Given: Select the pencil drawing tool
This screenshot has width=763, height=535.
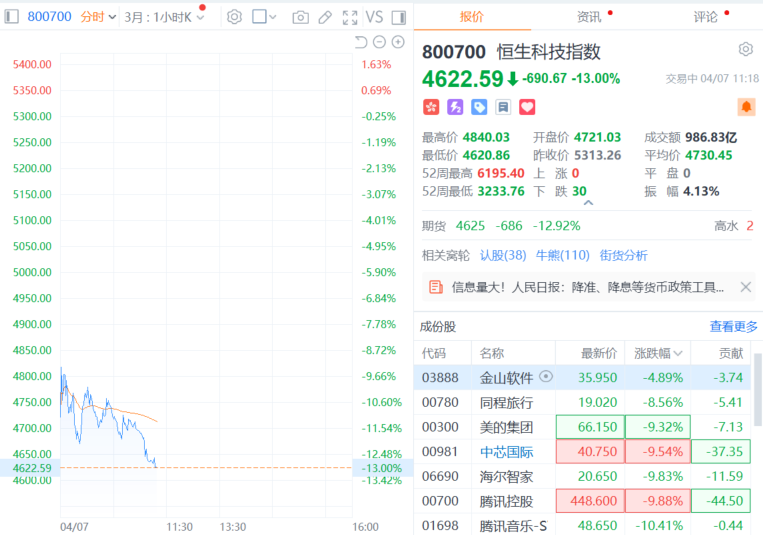Looking at the screenshot, I should (x=325, y=17).
